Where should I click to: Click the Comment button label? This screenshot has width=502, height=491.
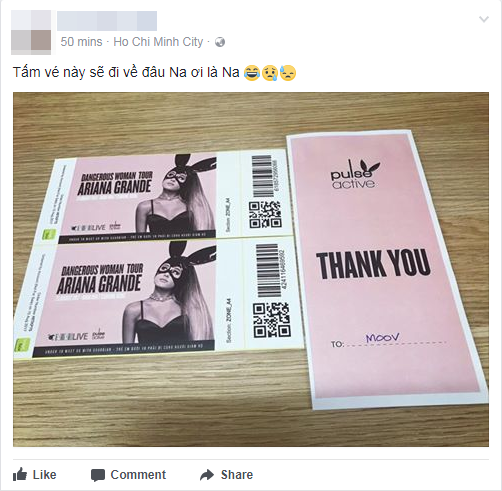[138, 475]
